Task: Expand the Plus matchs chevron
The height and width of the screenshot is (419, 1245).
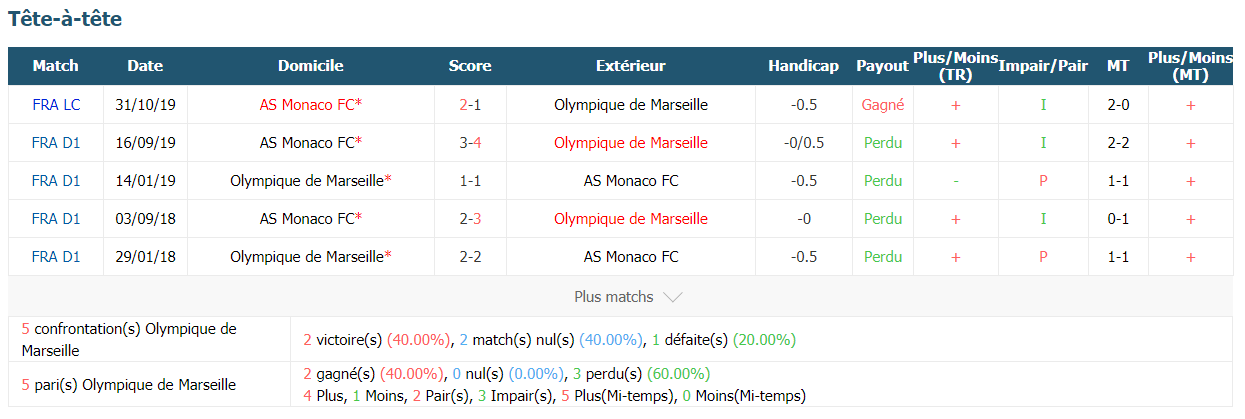Action: pyautogui.click(x=673, y=297)
